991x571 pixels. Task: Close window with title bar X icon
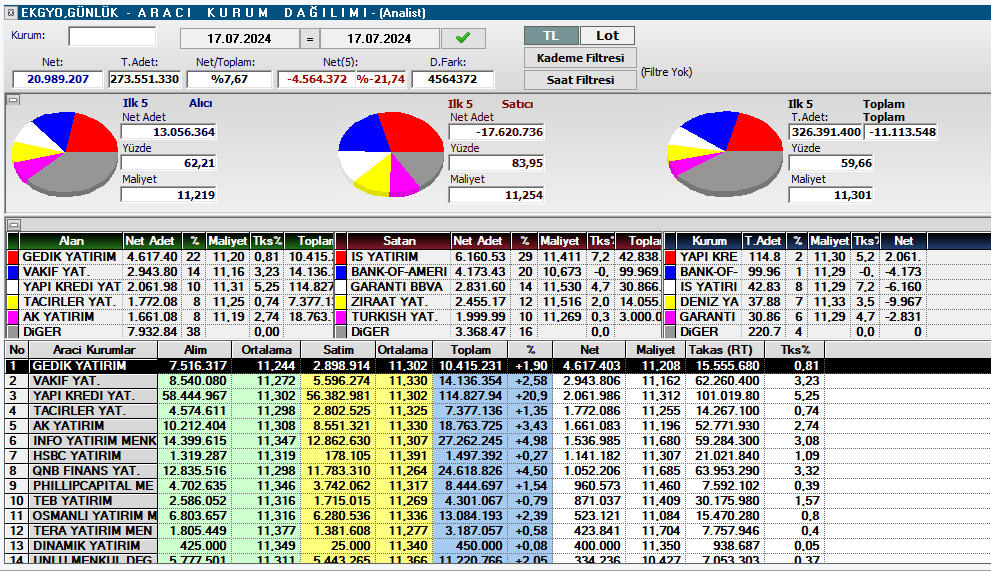(11, 12)
